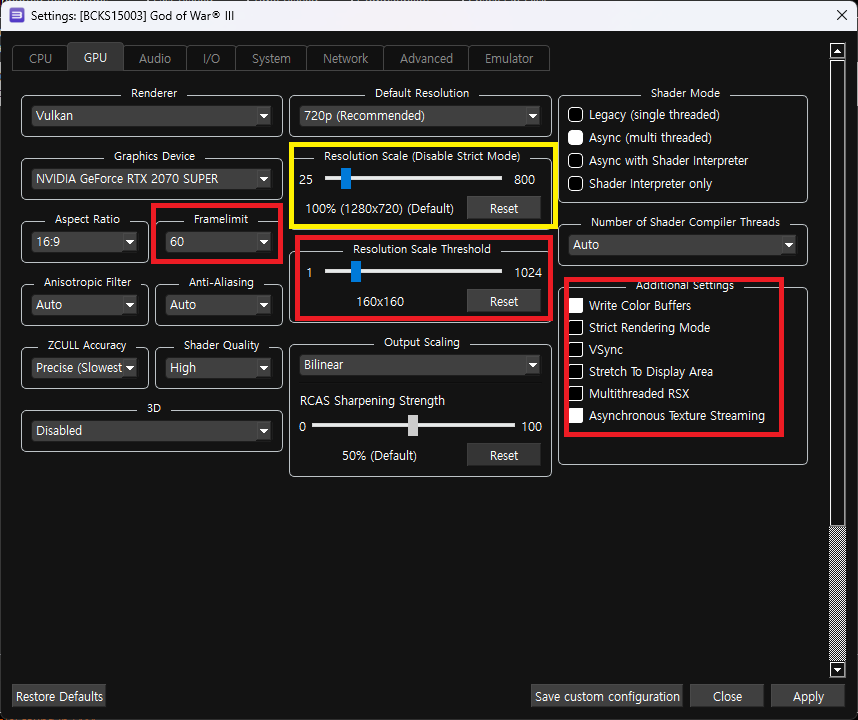This screenshot has width=858, height=720.
Task: Go to the System tab
Action: click(x=271, y=59)
